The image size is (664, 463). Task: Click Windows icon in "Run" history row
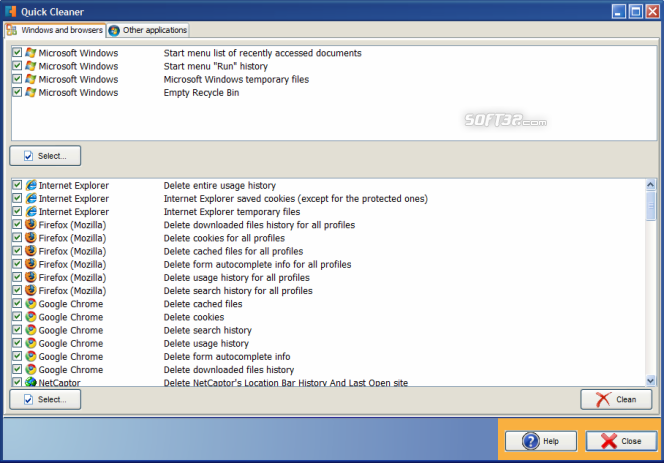30,66
